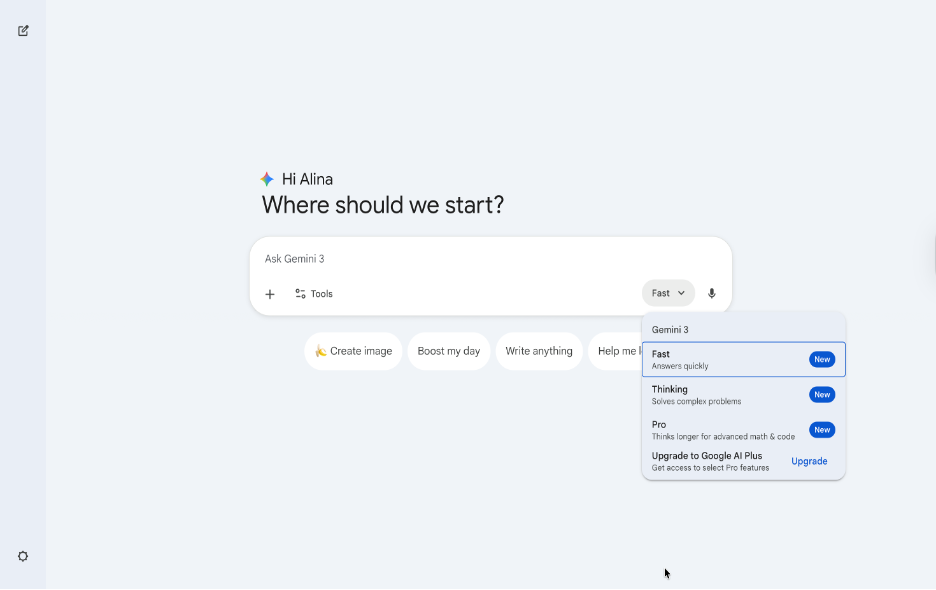936x590 pixels.
Task: Choose the Write anything suggestion chip
Action: click(539, 351)
